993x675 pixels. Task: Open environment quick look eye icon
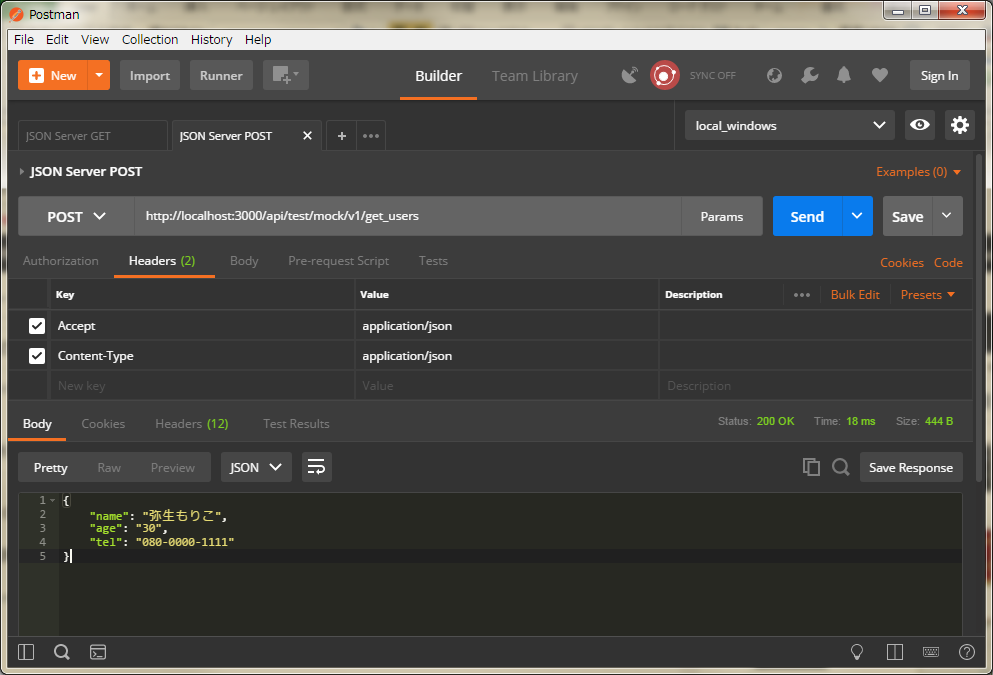[x=919, y=125]
